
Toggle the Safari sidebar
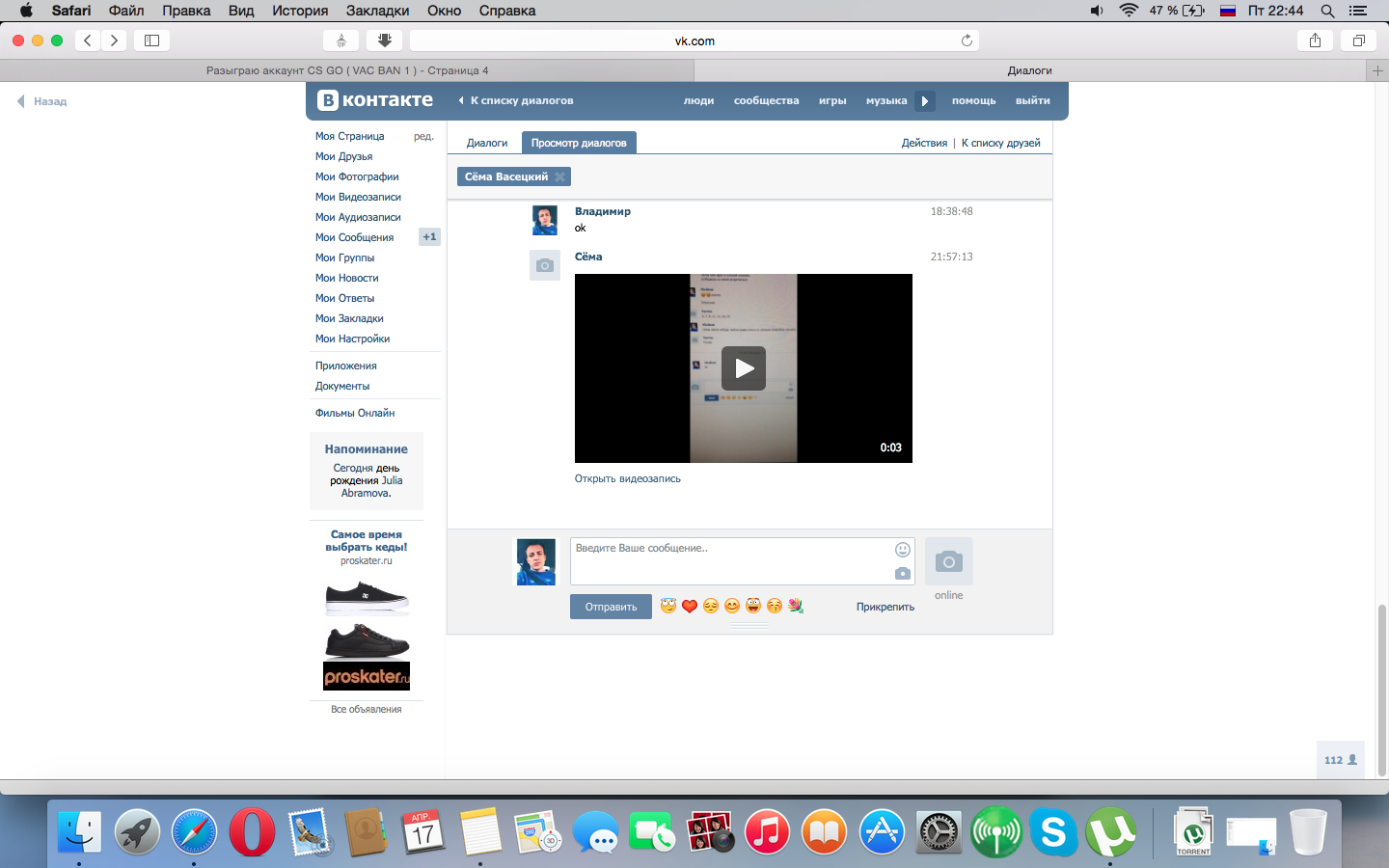point(151,41)
